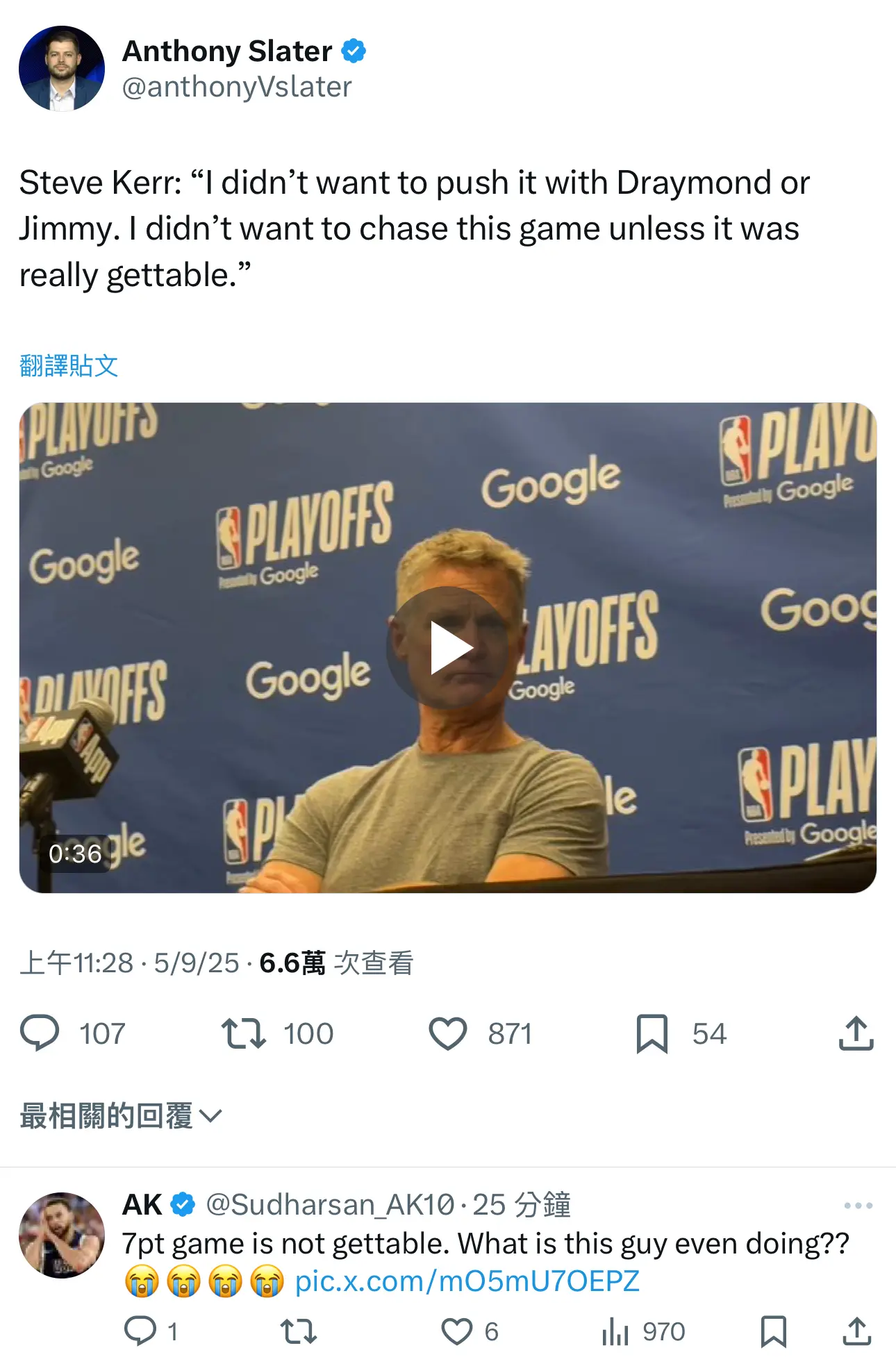Play the Steve Kerr press conference video

coord(448,648)
